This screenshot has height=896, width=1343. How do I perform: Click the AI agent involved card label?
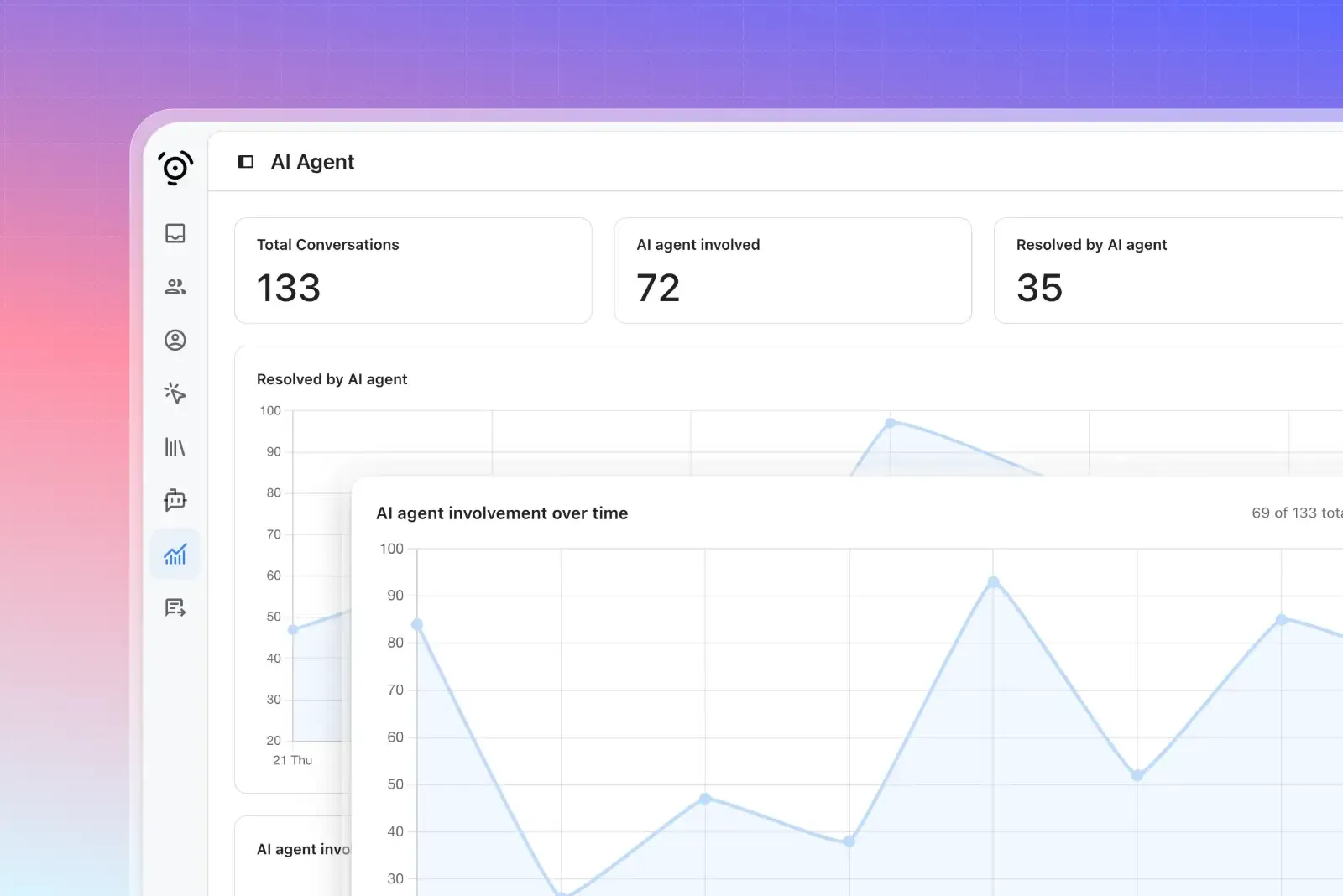698,245
